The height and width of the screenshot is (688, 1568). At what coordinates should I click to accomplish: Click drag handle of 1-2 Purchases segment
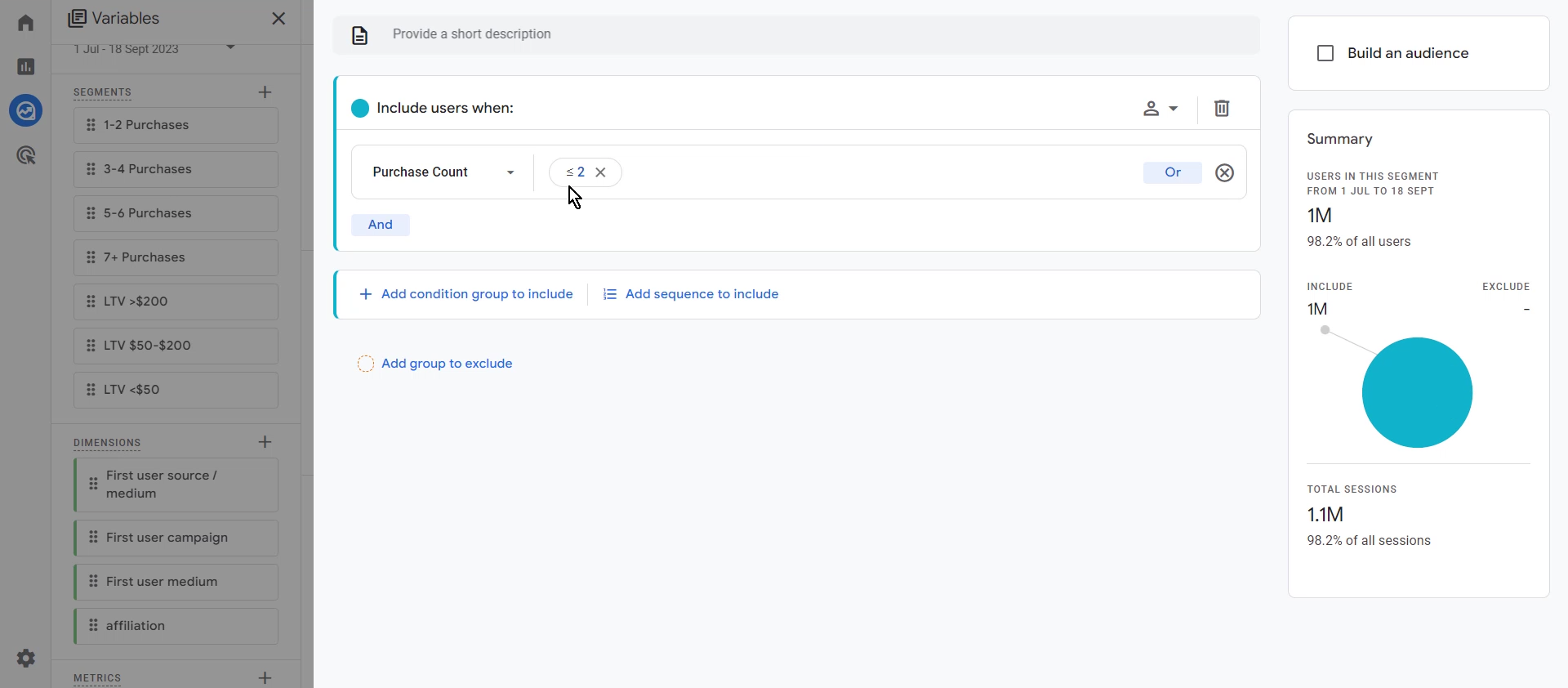coord(91,125)
